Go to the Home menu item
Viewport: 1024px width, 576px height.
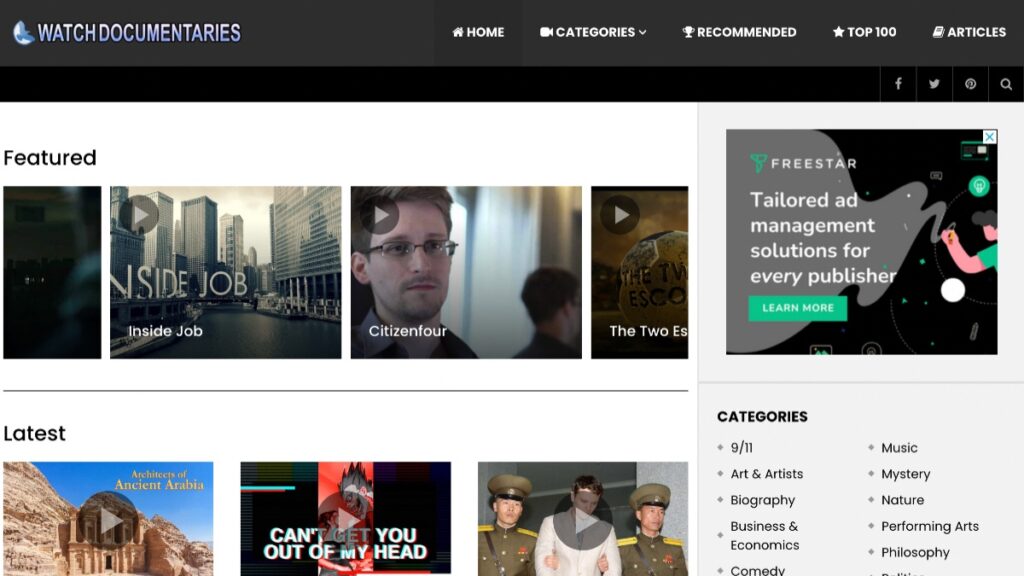pos(478,32)
